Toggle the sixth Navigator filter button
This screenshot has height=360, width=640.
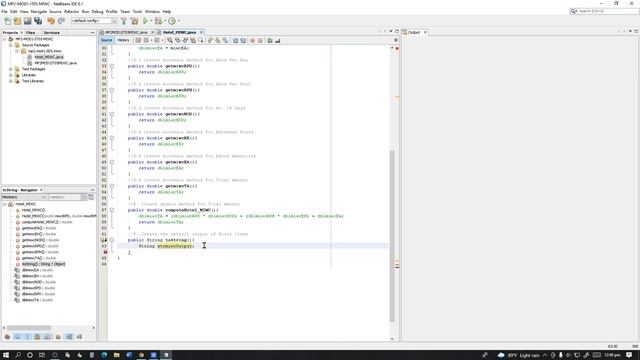[x=58, y=337]
